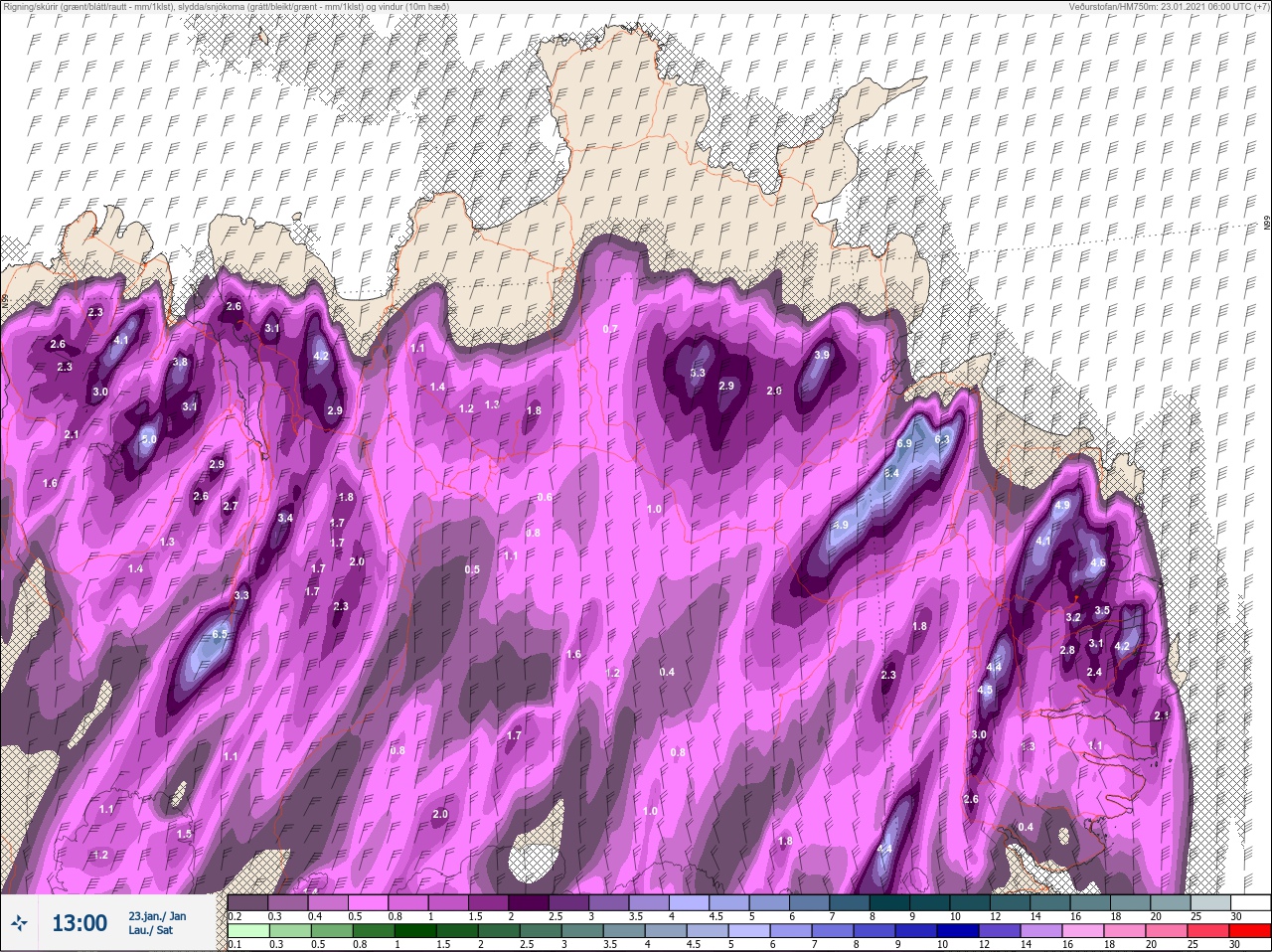Screen dimensions: 1272x952
Task: Click the 1.5 precipitation value on the map
Action: (184, 835)
